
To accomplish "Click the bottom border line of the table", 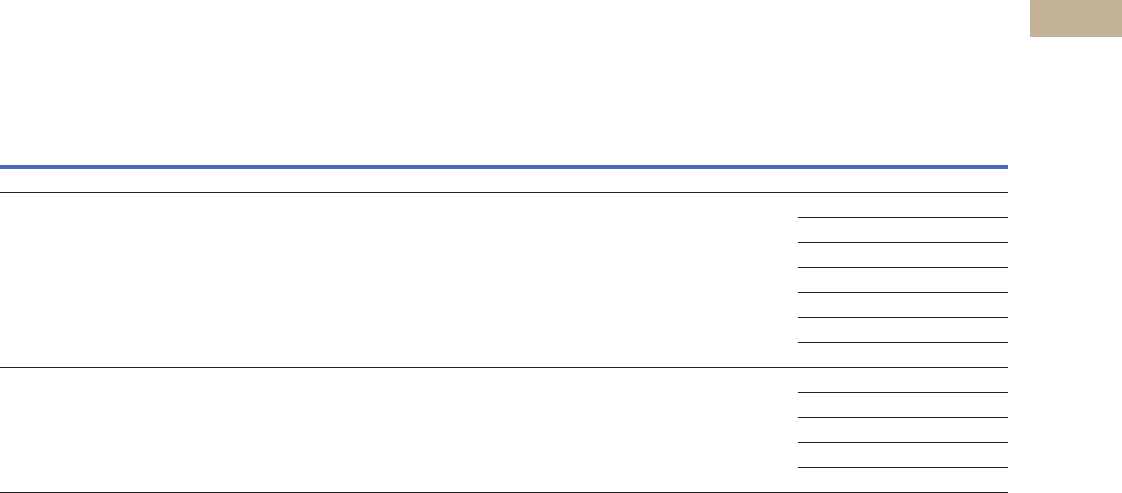I will tap(504, 492).
